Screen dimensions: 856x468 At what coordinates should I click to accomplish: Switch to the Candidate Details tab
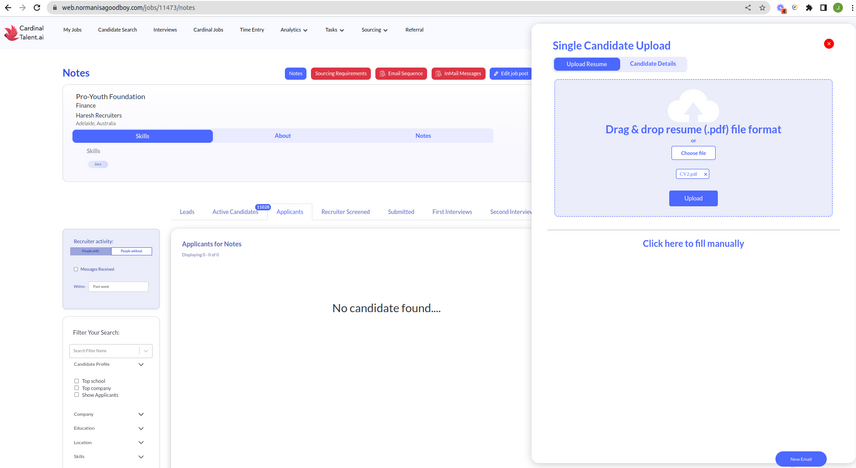[652, 64]
